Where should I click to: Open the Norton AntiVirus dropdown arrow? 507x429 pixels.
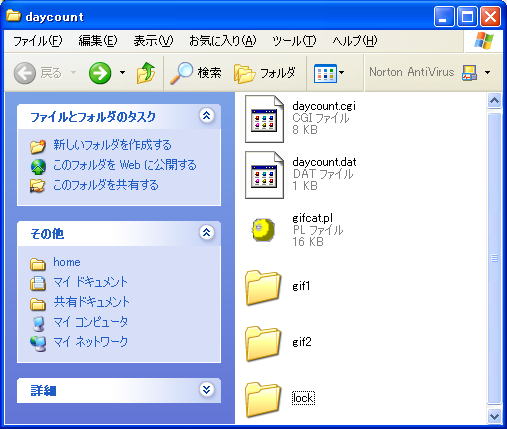(x=488, y=72)
